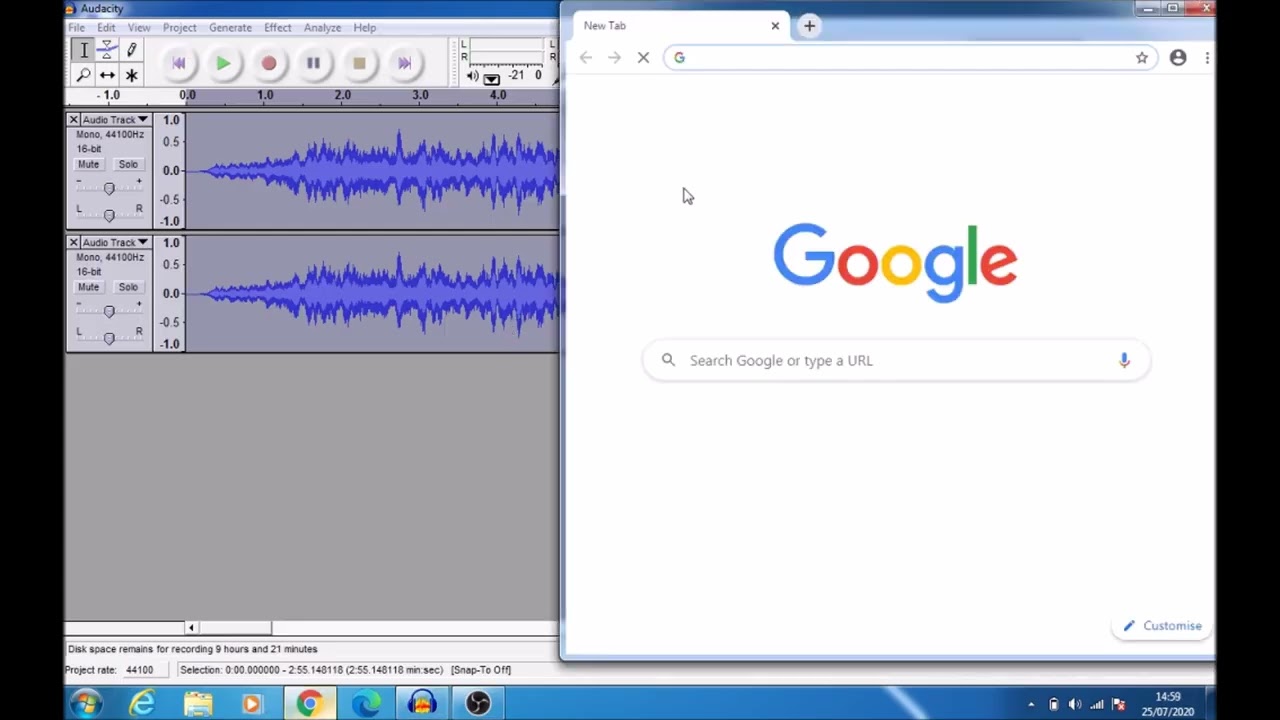Click the first track's gain slider
The height and width of the screenshot is (720, 1280).
tap(109, 187)
